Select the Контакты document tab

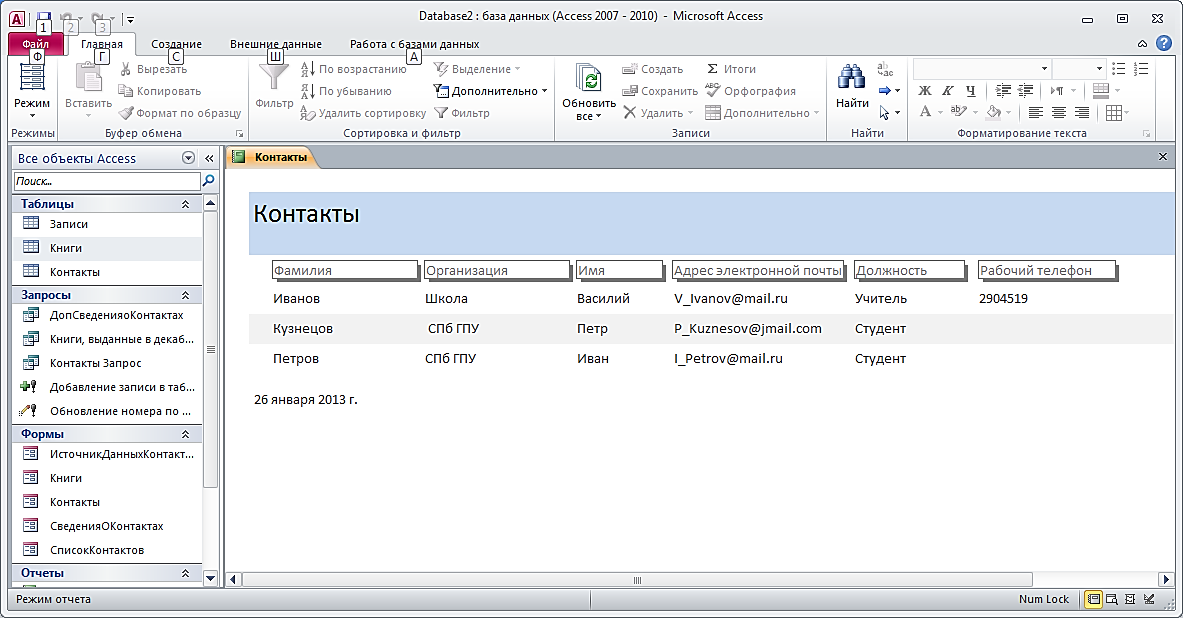point(272,157)
